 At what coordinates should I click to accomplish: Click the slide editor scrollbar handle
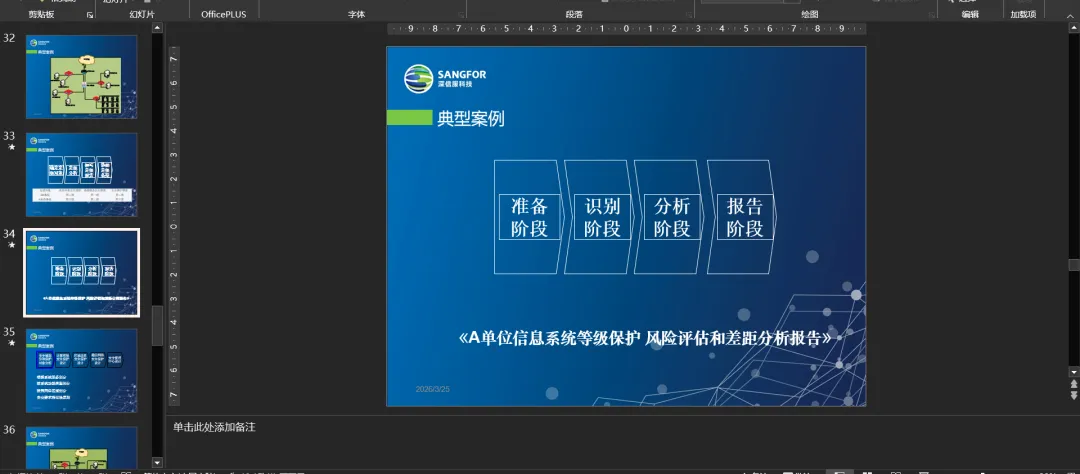1074,265
